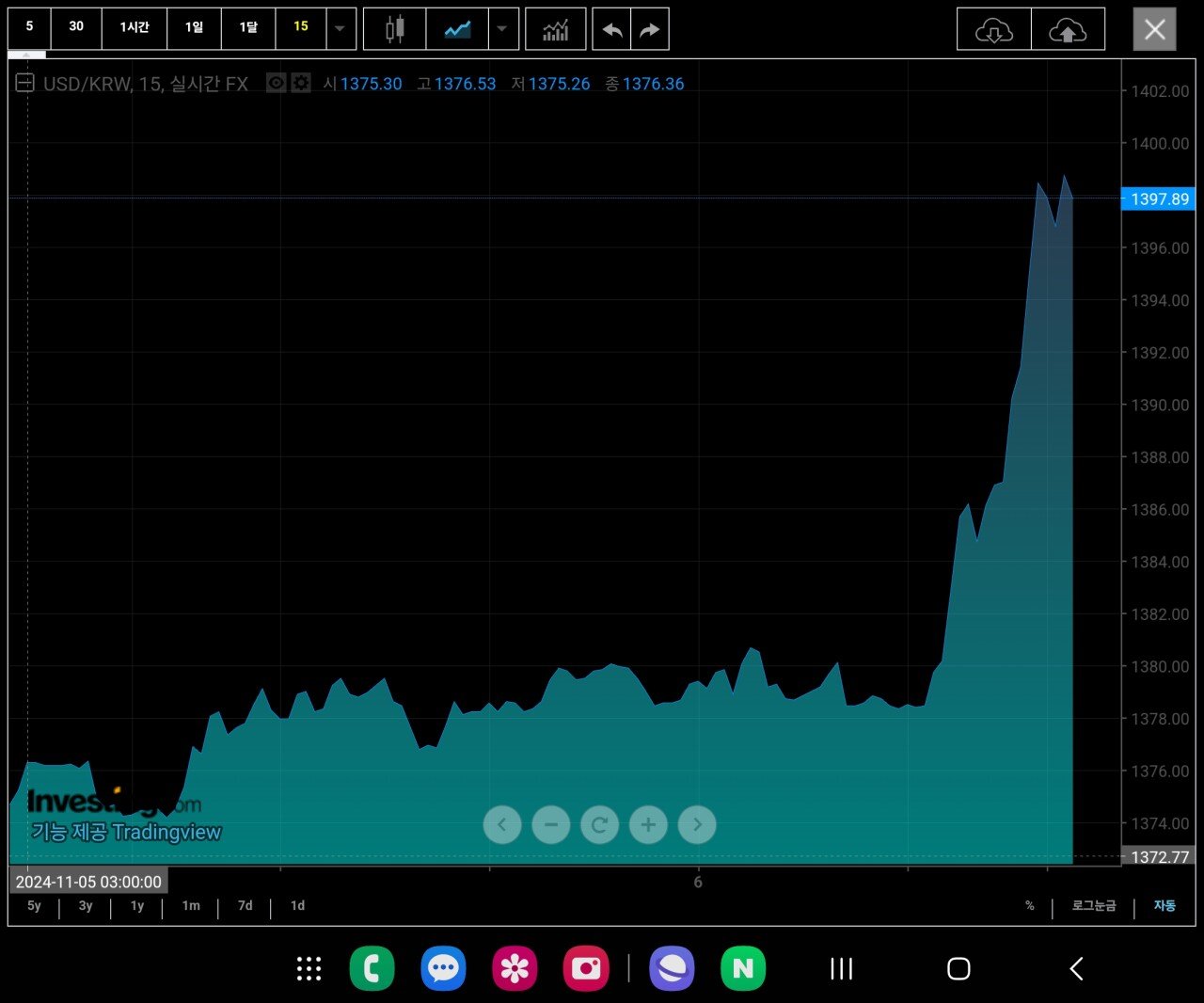Collapse the USD/KRW legend box
The height and width of the screenshot is (1003, 1204).
(25, 83)
